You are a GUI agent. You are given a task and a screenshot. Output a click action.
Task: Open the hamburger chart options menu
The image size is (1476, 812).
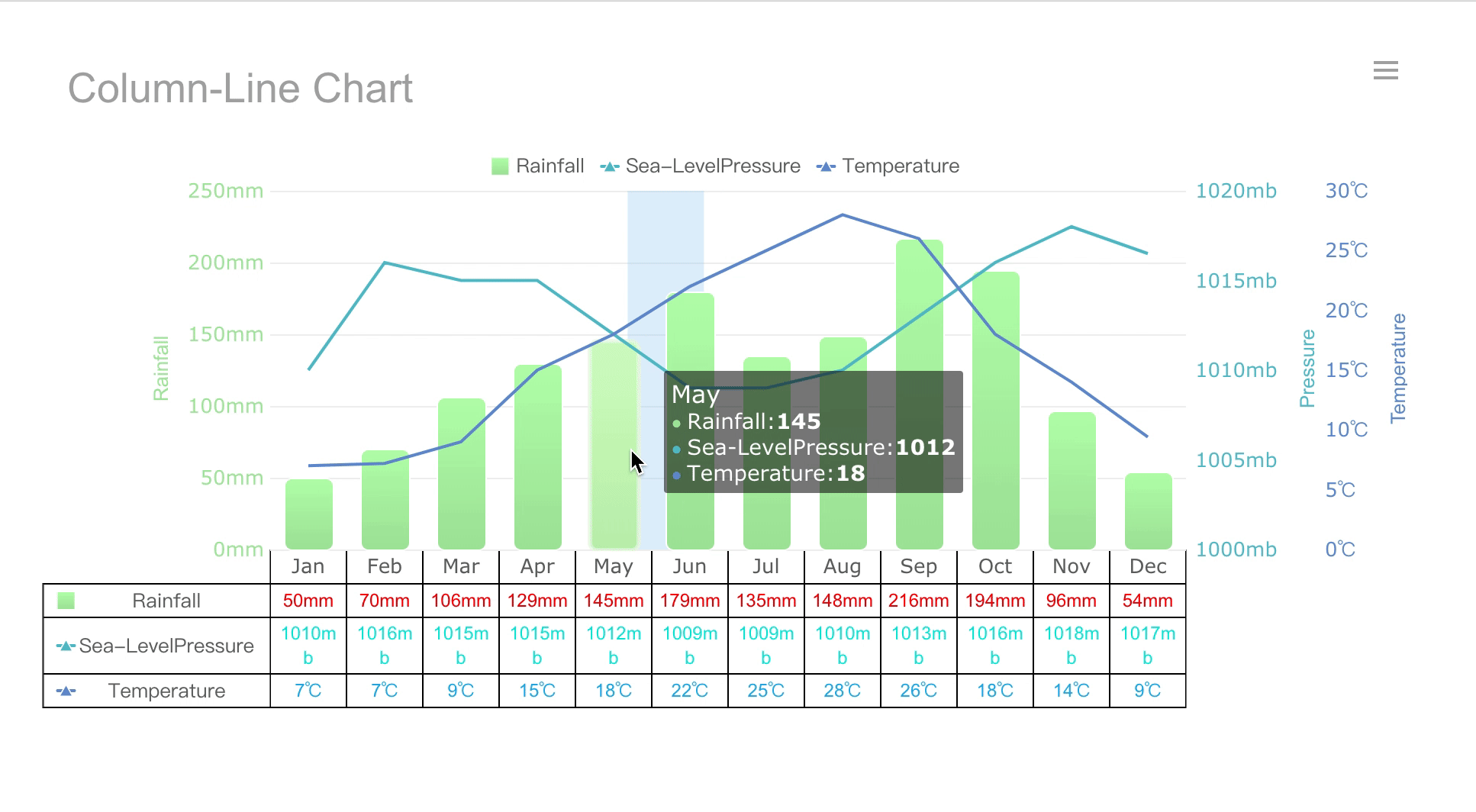coord(1386,70)
